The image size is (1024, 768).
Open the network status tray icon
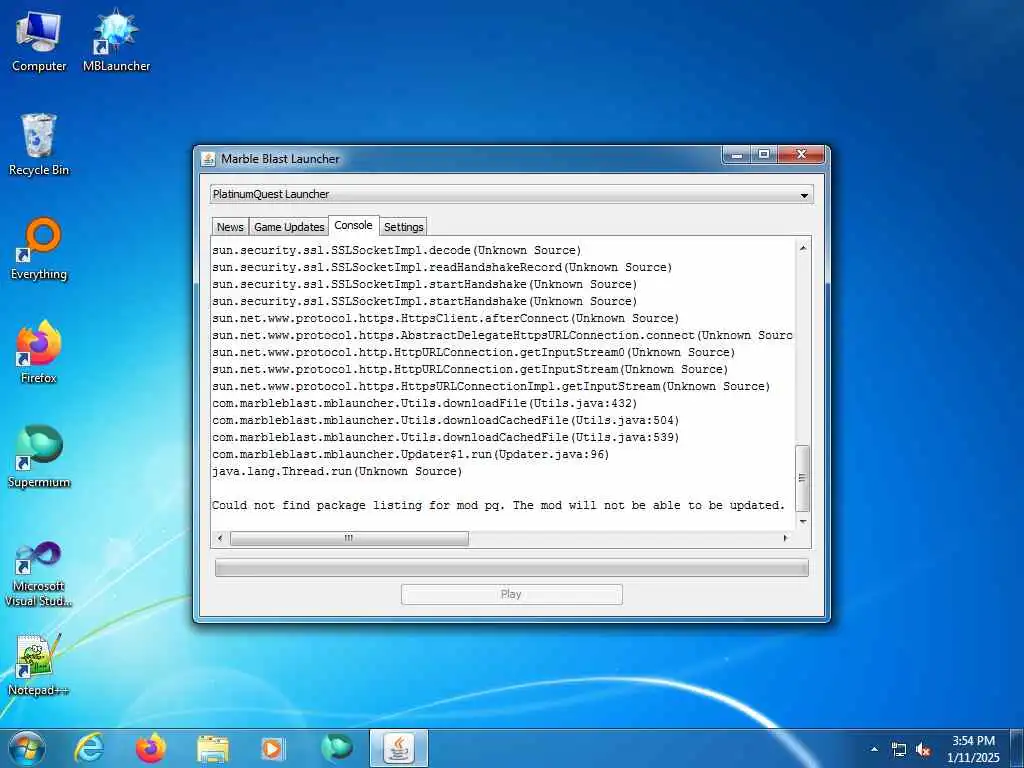[899, 749]
